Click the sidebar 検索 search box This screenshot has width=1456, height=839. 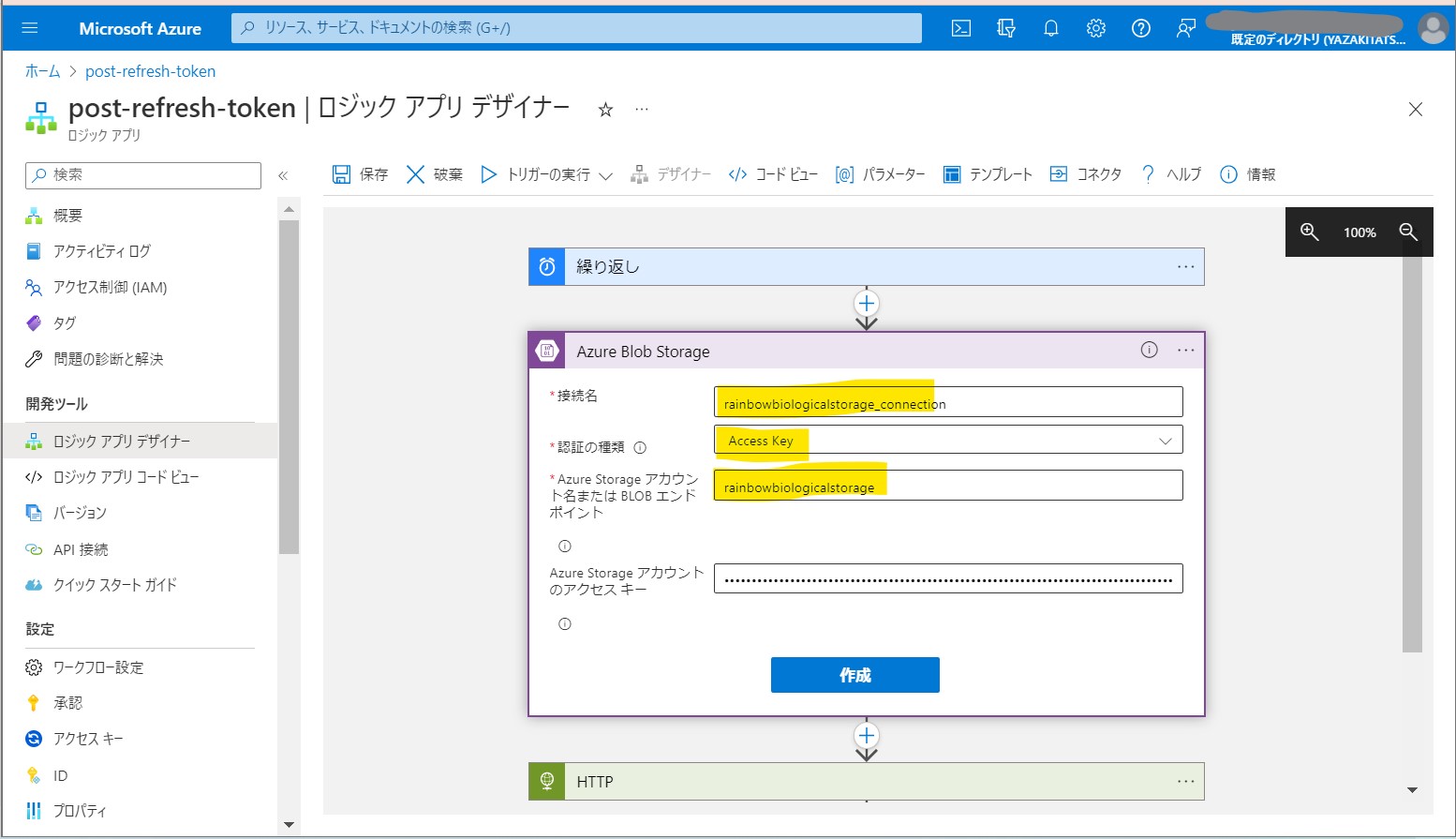(x=143, y=175)
